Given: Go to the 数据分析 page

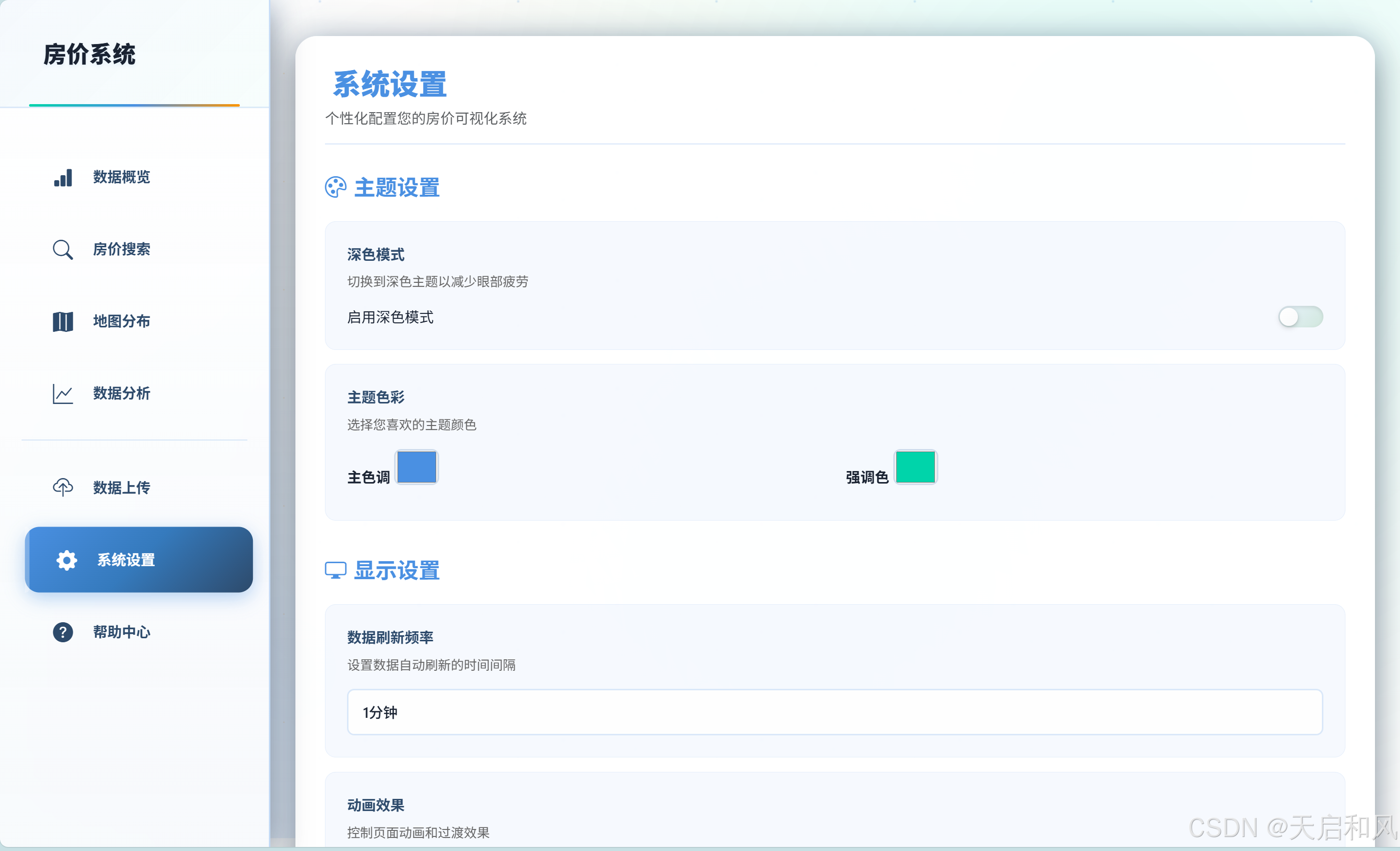Looking at the screenshot, I should click(135, 393).
